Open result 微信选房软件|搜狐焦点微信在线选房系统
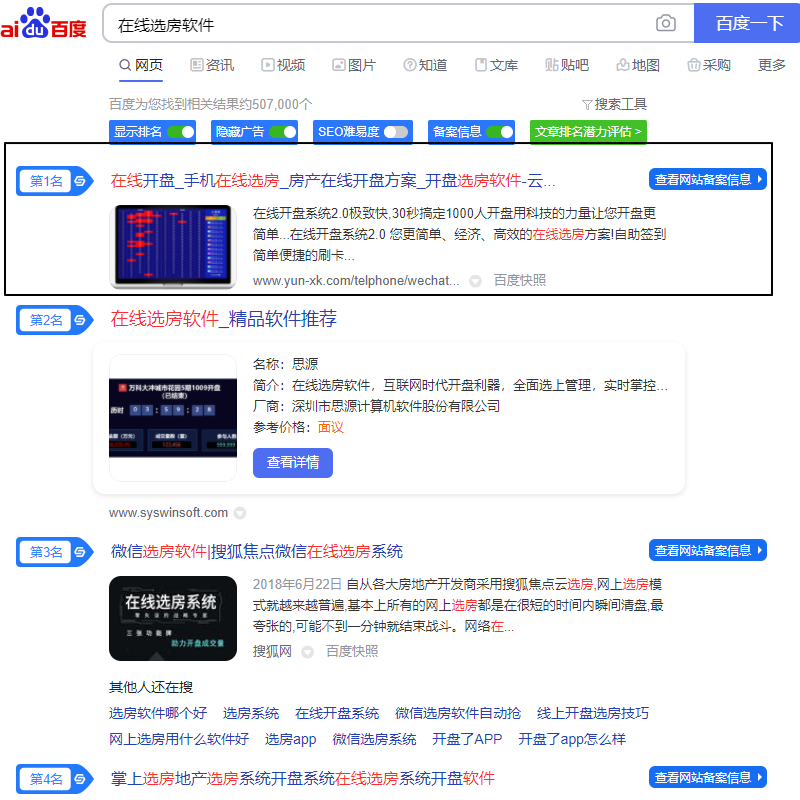 pyautogui.click(x=257, y=552)
